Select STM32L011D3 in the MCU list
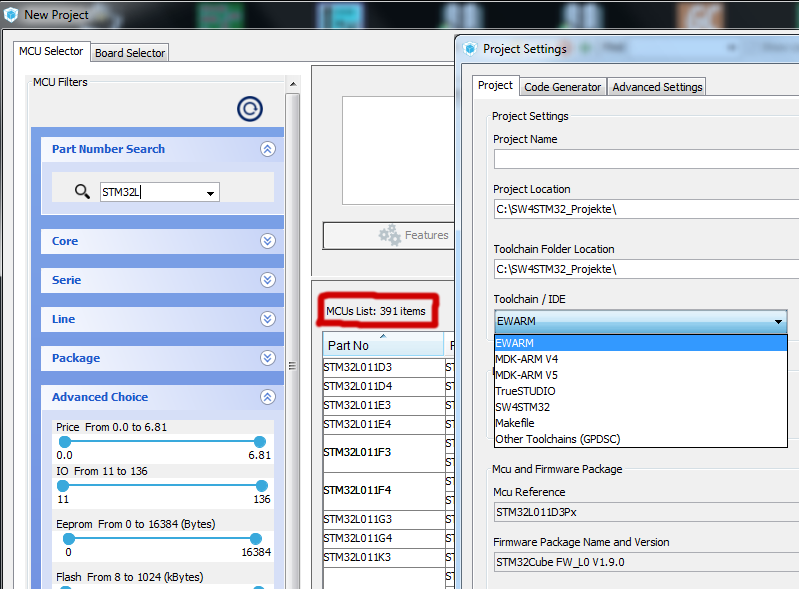The image size is (799, 589). pyautogui.click(x=384, y=367)
